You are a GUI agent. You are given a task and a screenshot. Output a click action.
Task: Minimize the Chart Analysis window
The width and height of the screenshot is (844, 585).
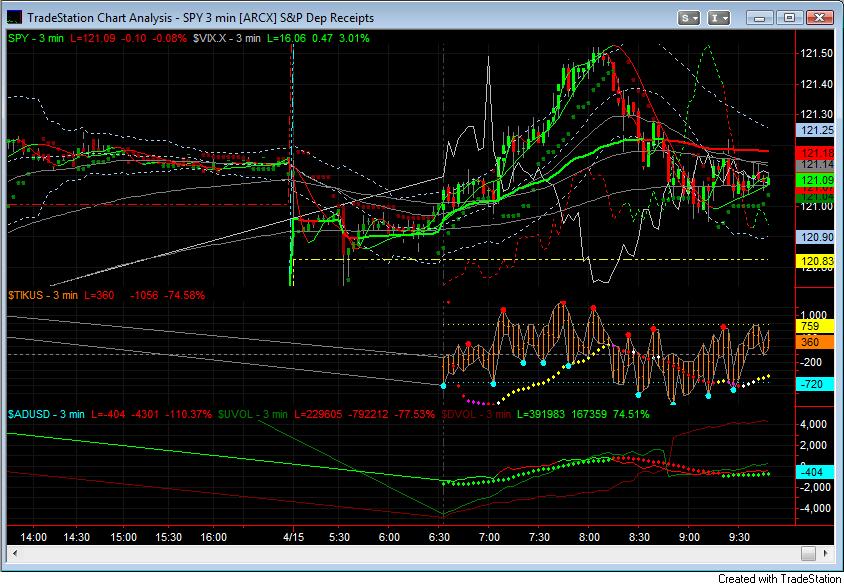coord(759,18)
